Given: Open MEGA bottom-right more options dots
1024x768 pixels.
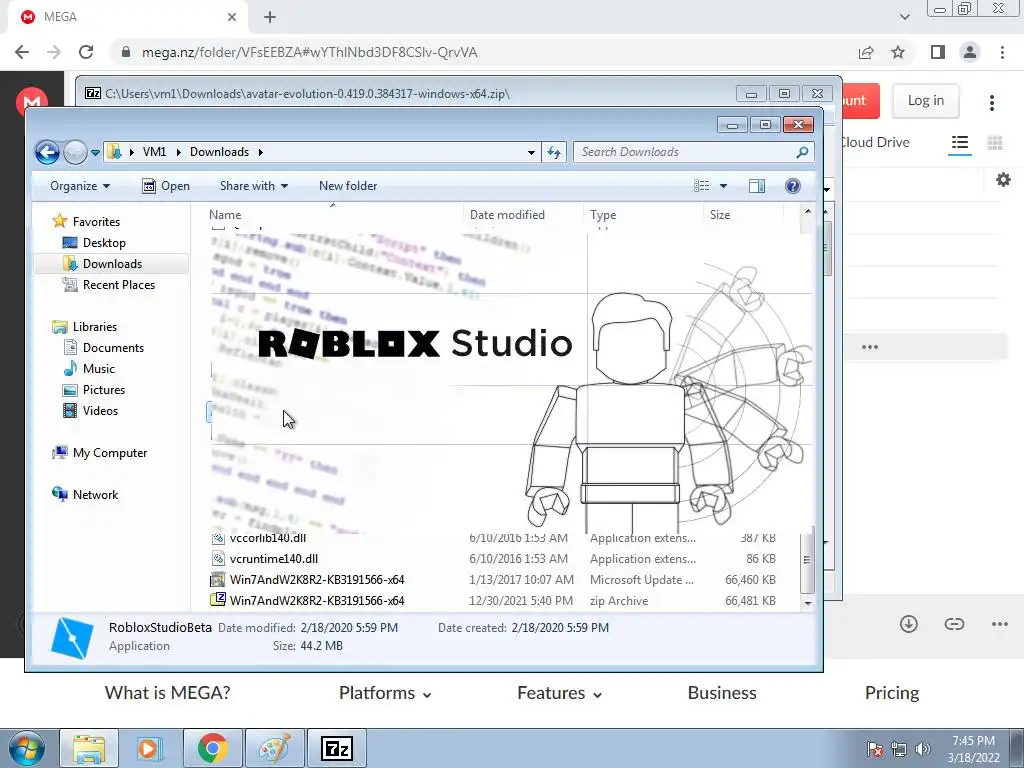Looking at the screenshot, I should tap(1000, 624).
